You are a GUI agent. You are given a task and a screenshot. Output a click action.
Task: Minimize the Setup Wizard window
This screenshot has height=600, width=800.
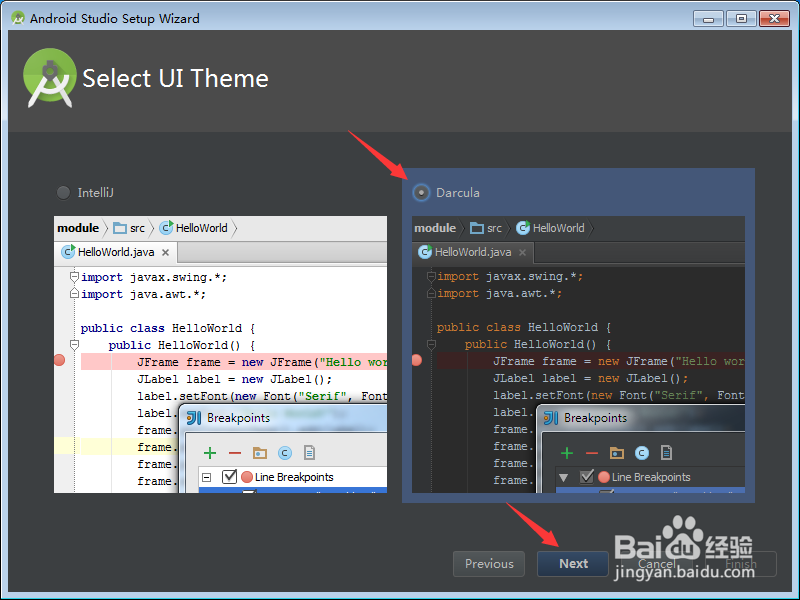coord(708,19)
